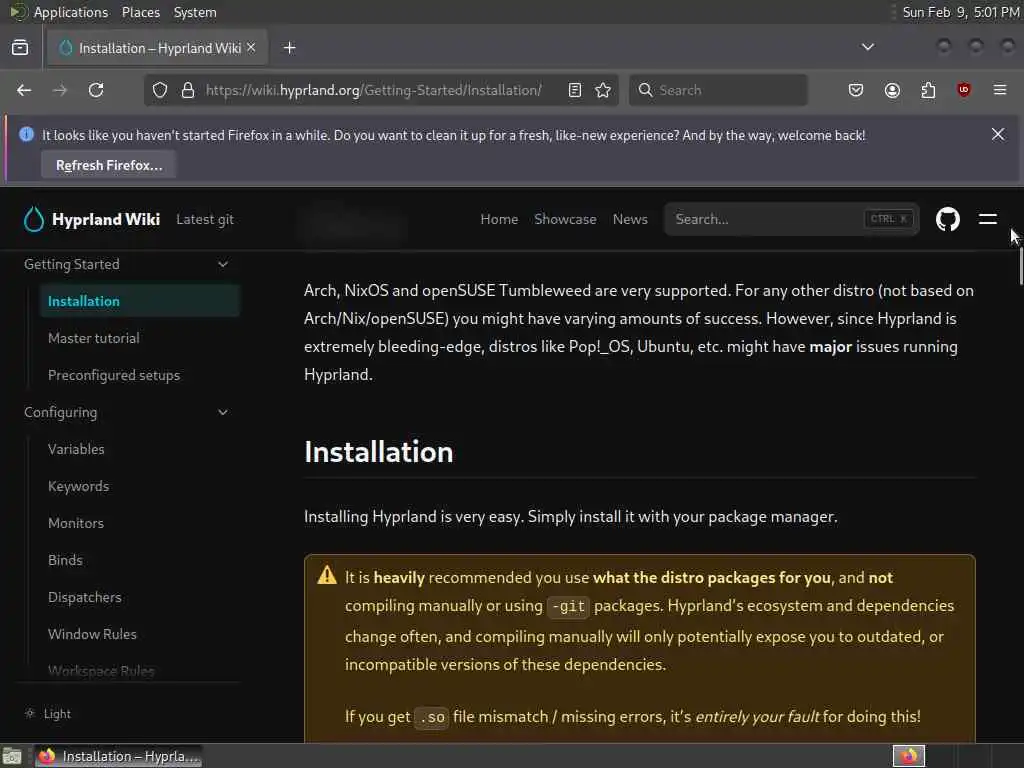
Task: Open the Dispatchers sidebar page
Action: pyautogui.click(x=84, y=598)
